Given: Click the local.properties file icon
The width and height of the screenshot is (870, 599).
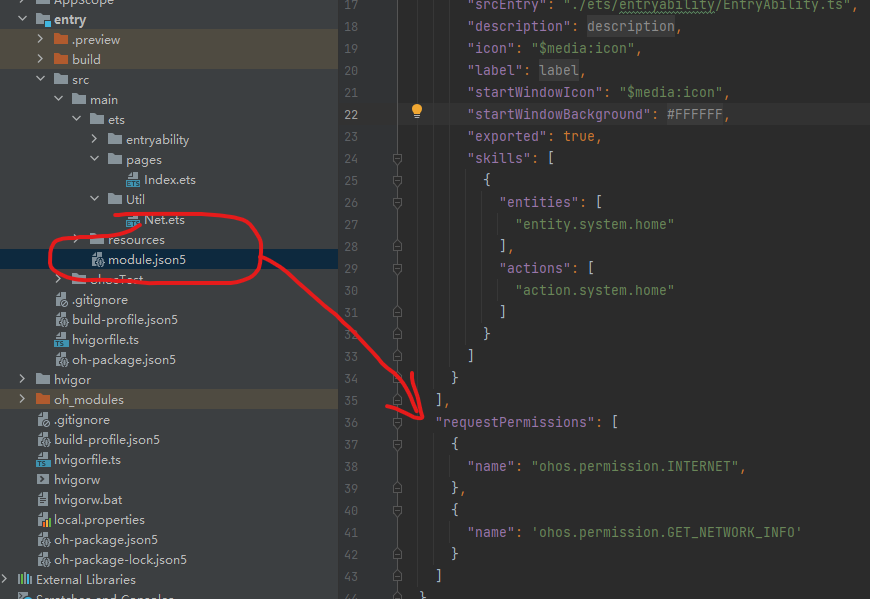Looking at the screenshot, I should 44,520.
